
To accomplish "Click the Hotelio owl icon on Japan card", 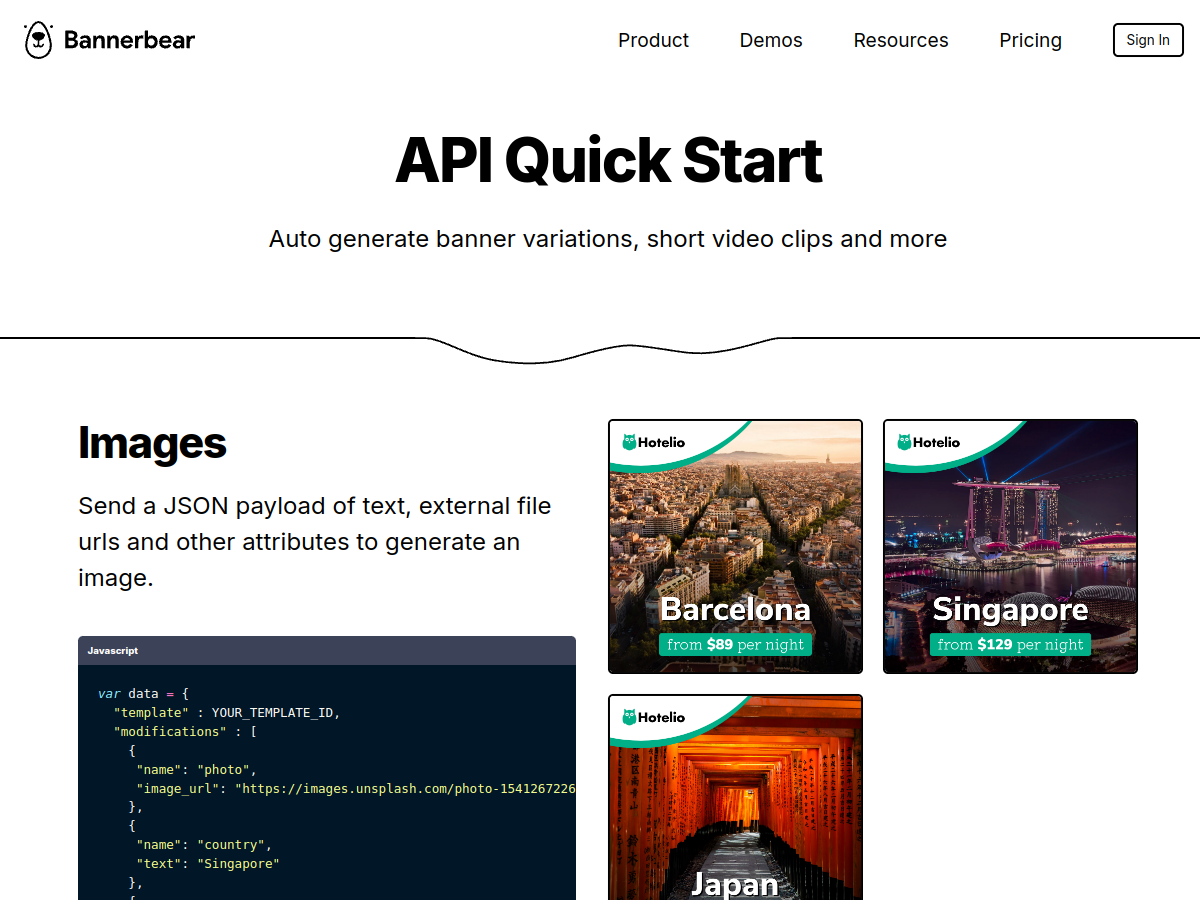I will pos(630,717).
